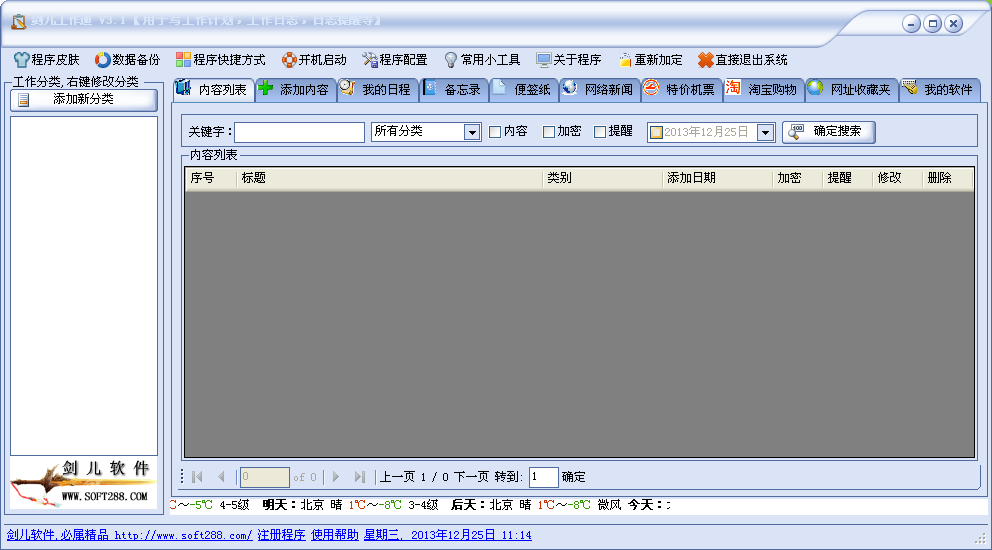Click the 重新加定 lock icon

click(625, 59)
